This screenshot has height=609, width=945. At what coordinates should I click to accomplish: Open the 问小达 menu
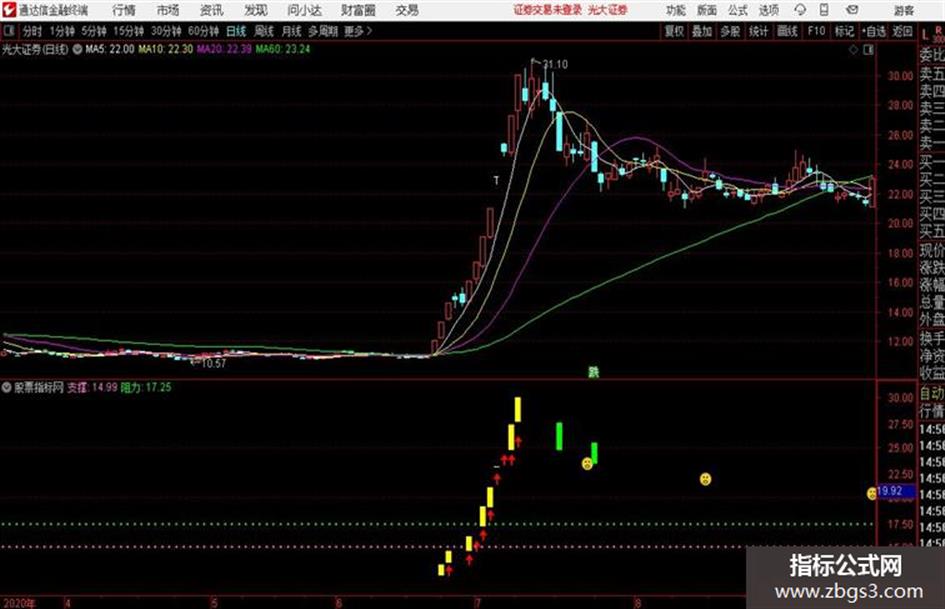pos(304,10)
